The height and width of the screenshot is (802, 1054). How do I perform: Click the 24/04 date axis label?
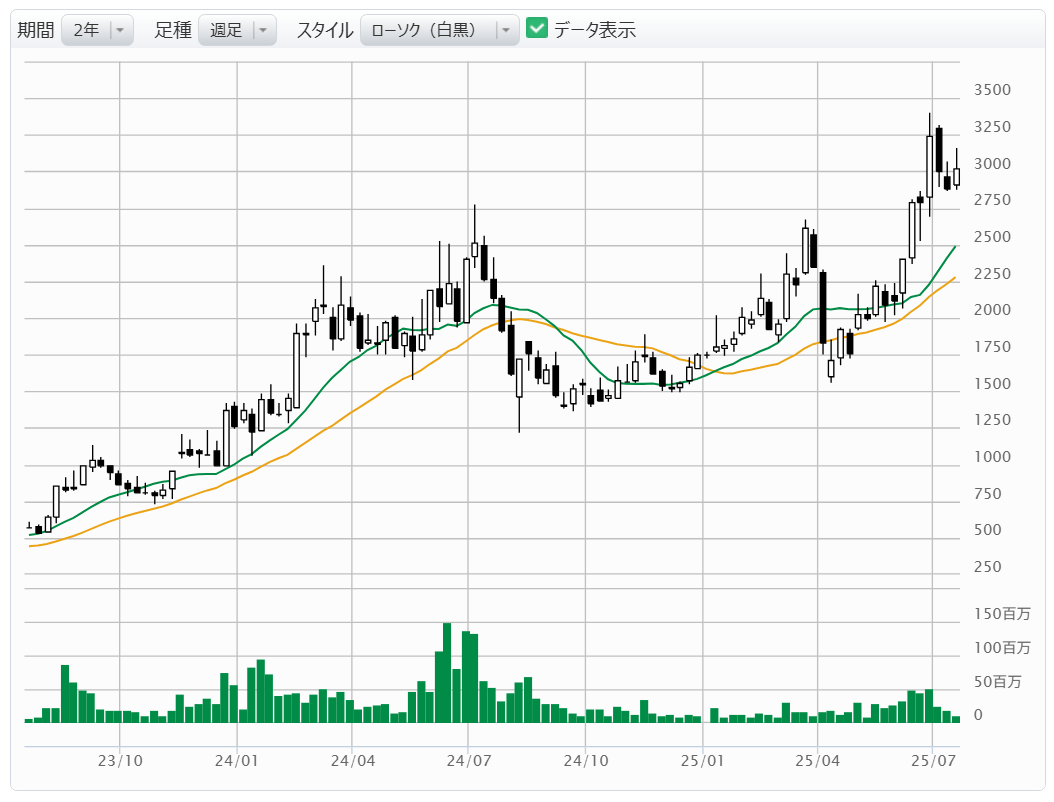353,761
